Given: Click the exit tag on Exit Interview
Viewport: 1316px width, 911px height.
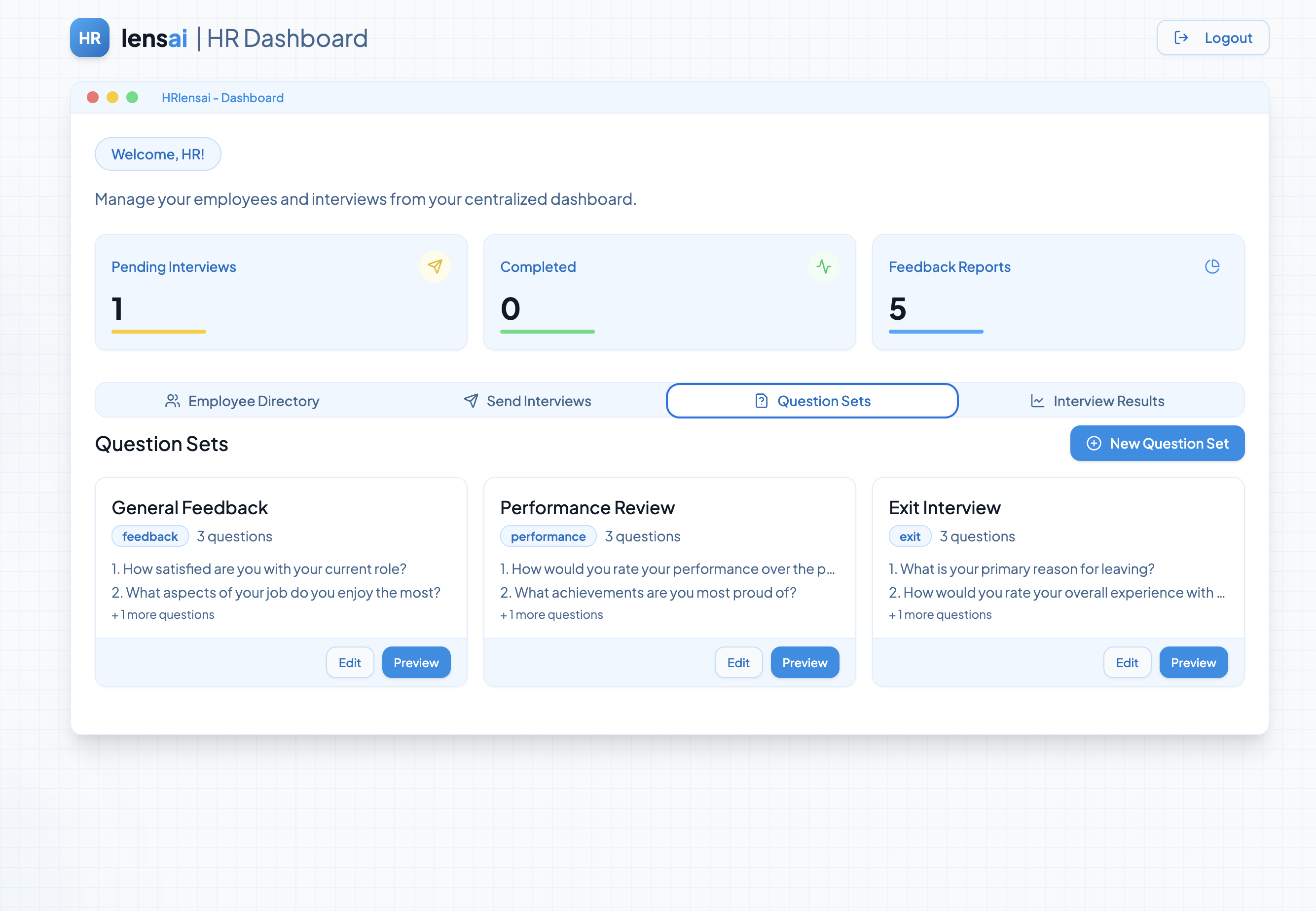Looking at the screenshot, I should 910,536.
